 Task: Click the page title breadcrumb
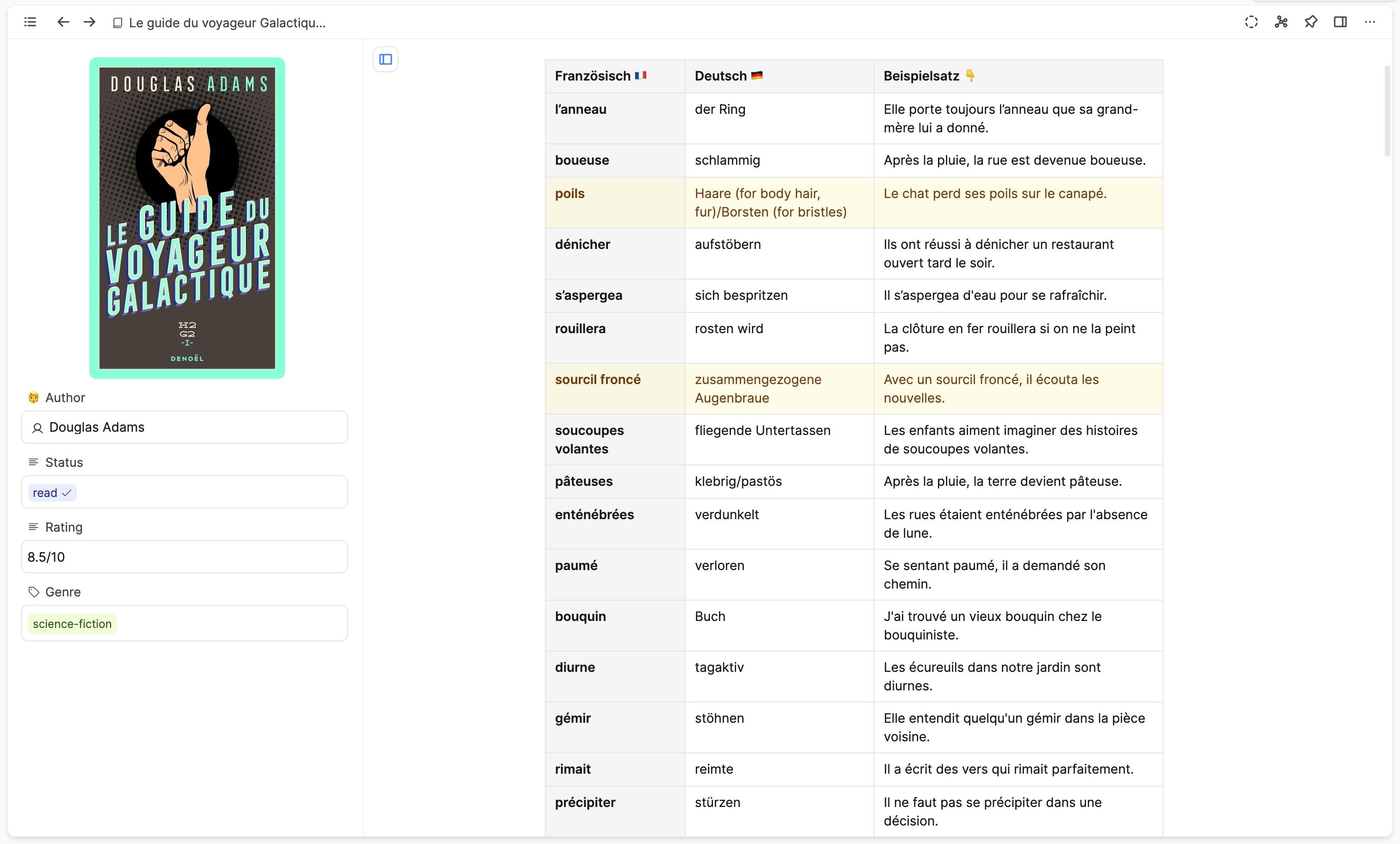coord(227,23)
